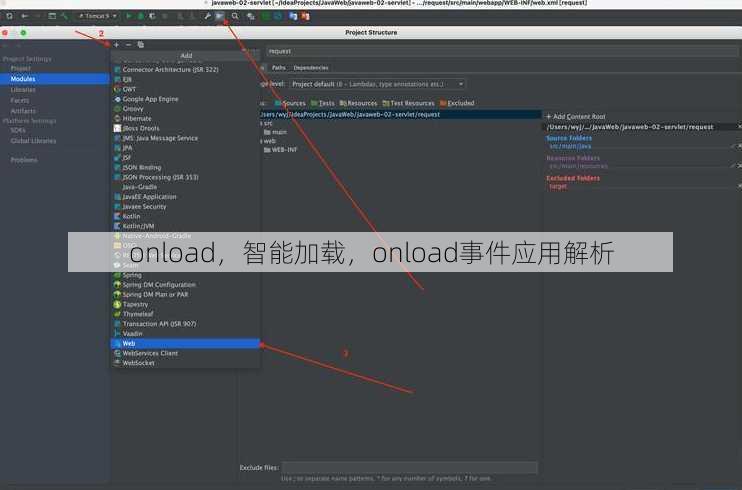Click the Back arrow in the main toolbar
Viewport: 742px width, 490px height.
point(25,16)
